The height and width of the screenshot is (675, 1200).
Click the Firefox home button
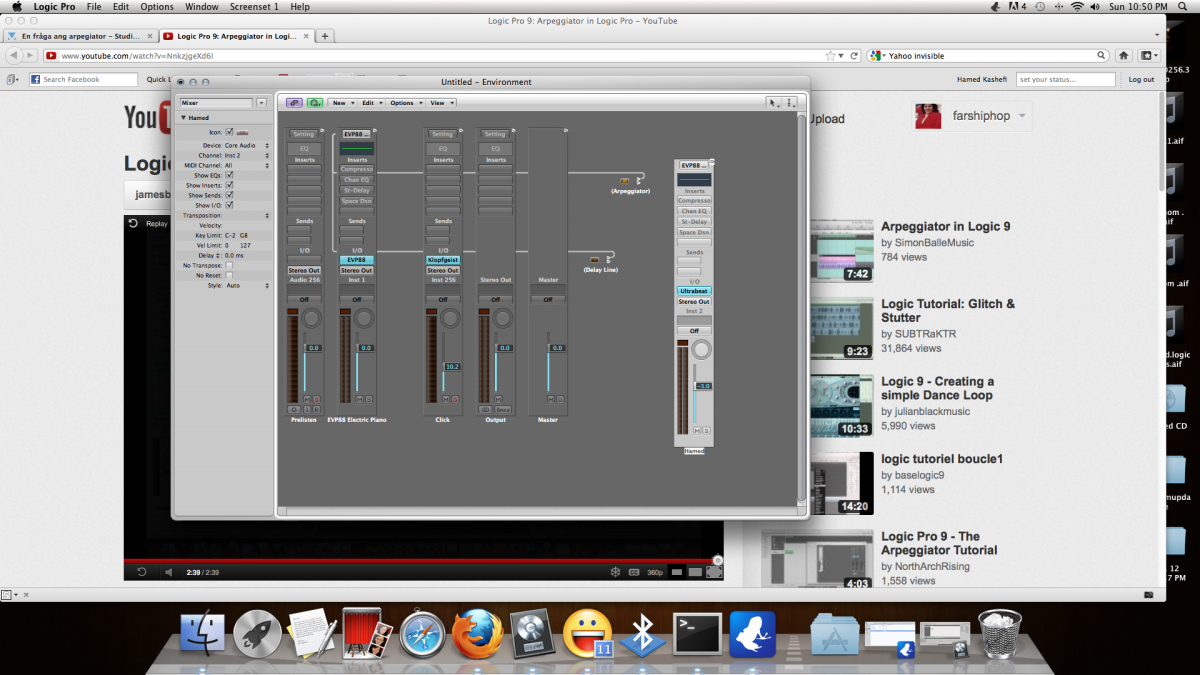[1124, 56]
